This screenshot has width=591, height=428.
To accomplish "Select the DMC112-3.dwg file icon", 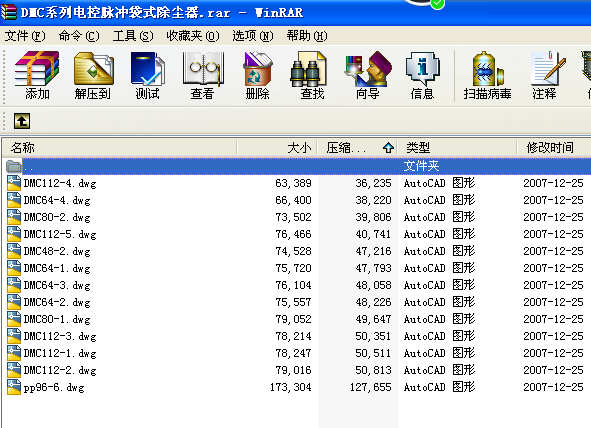I will point(14,336).
